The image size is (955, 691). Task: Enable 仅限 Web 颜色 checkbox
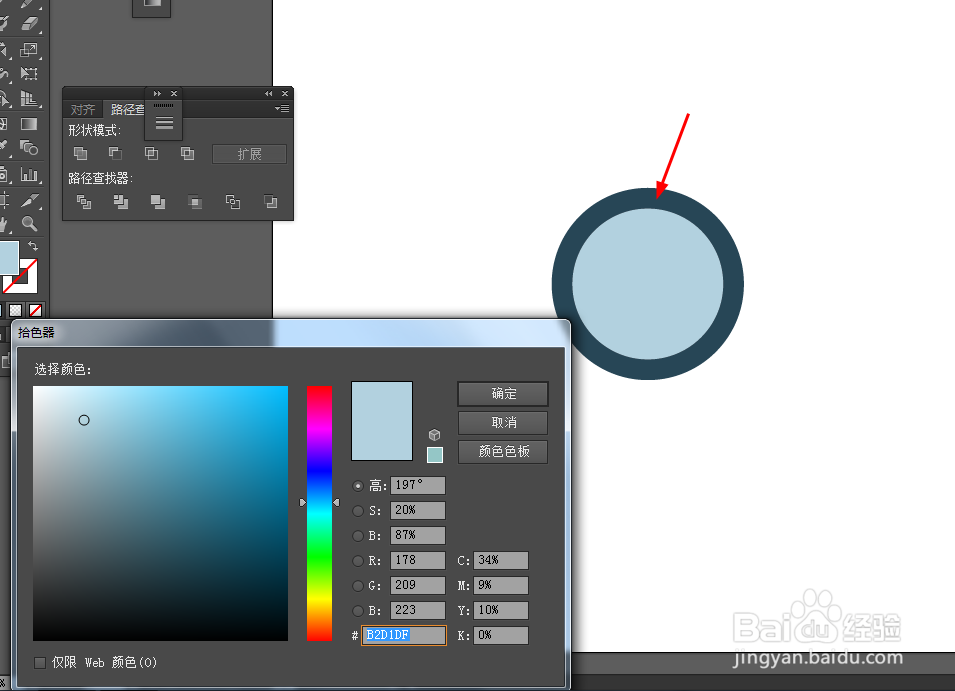[40, 662]
